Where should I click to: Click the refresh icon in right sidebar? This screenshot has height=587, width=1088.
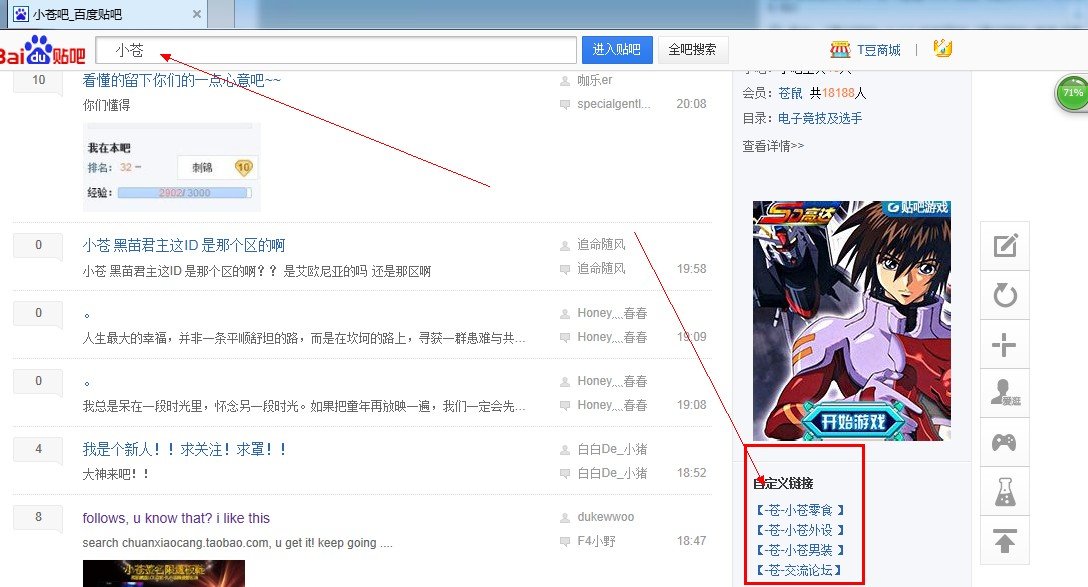tap(1004, 296)
